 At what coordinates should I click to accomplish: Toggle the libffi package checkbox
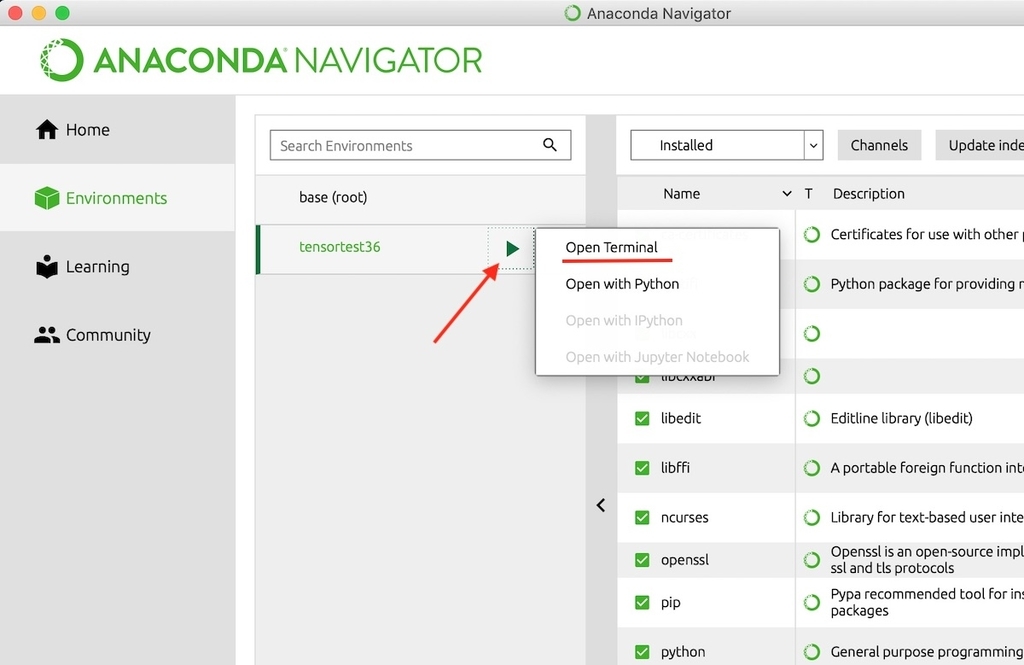[642, 468]
